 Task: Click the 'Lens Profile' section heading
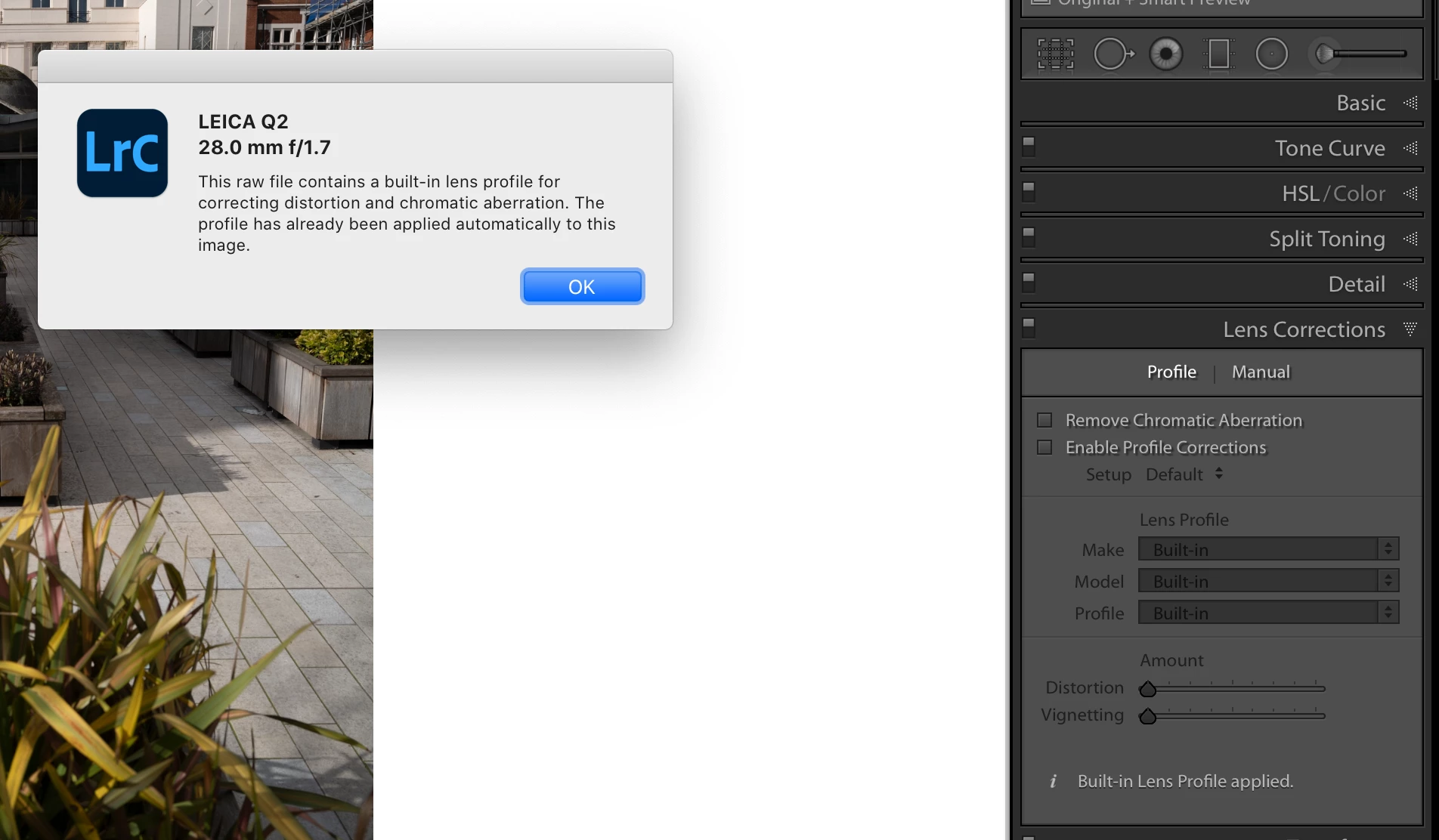tap(1184, 520)
